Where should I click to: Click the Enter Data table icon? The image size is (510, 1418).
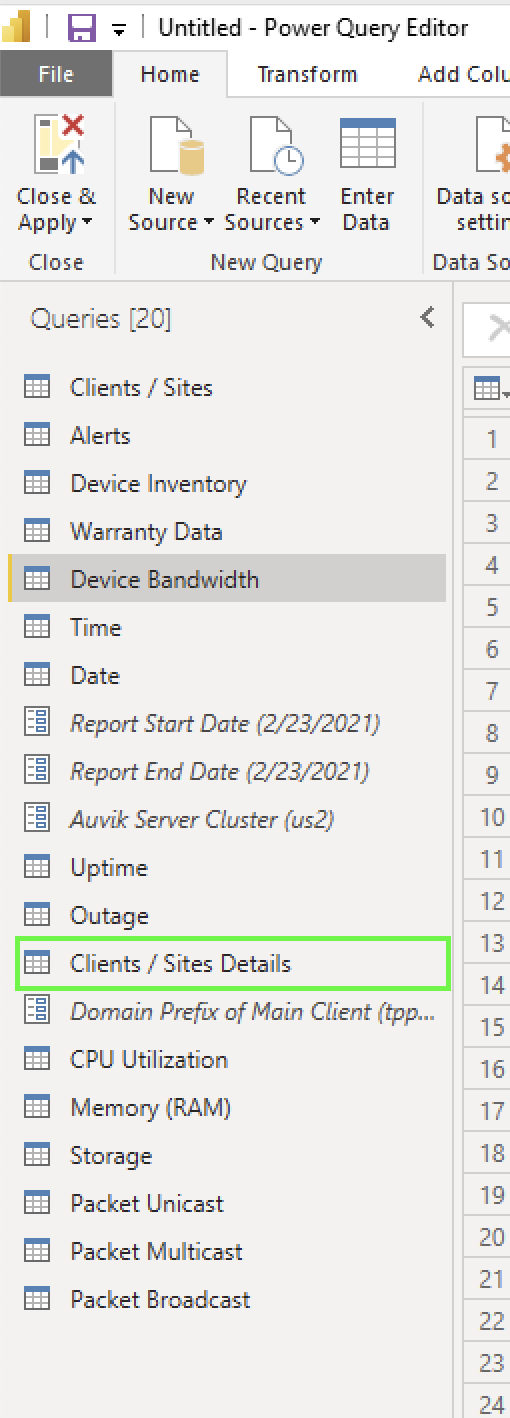point(367,142)
